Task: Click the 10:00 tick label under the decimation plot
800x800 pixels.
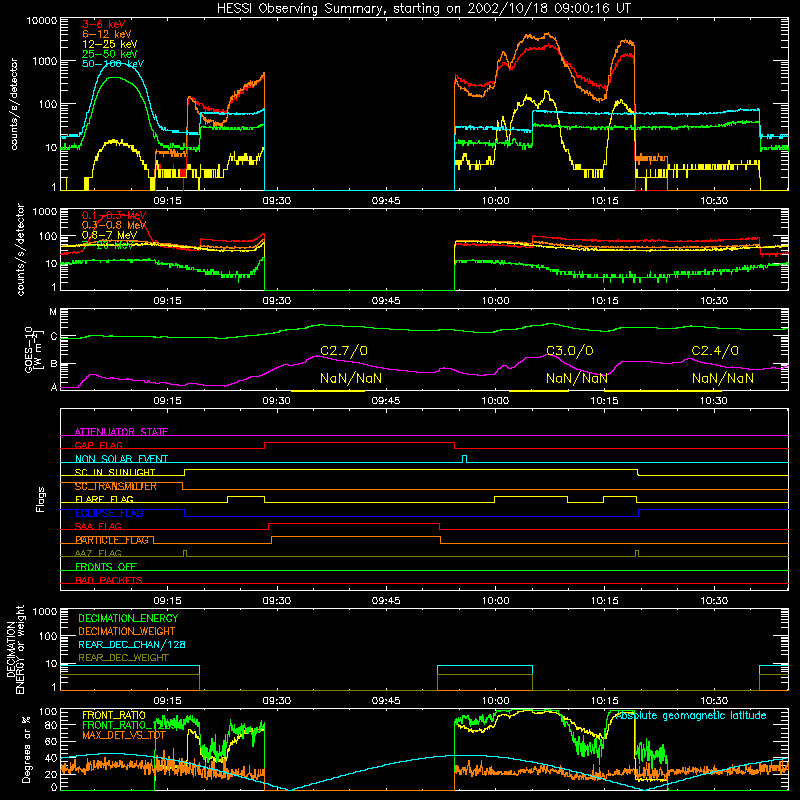Action: 495,701
